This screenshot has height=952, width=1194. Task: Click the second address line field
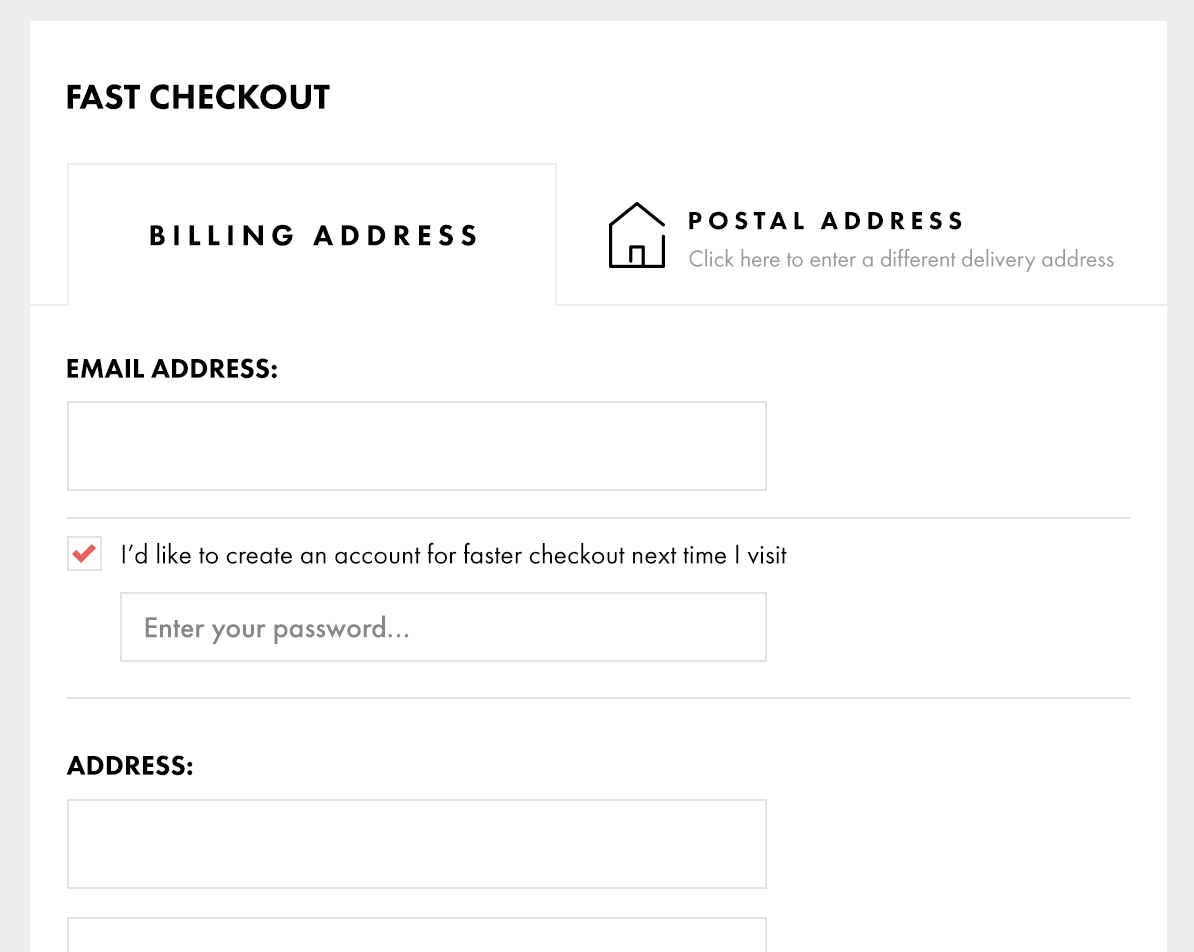417,934
